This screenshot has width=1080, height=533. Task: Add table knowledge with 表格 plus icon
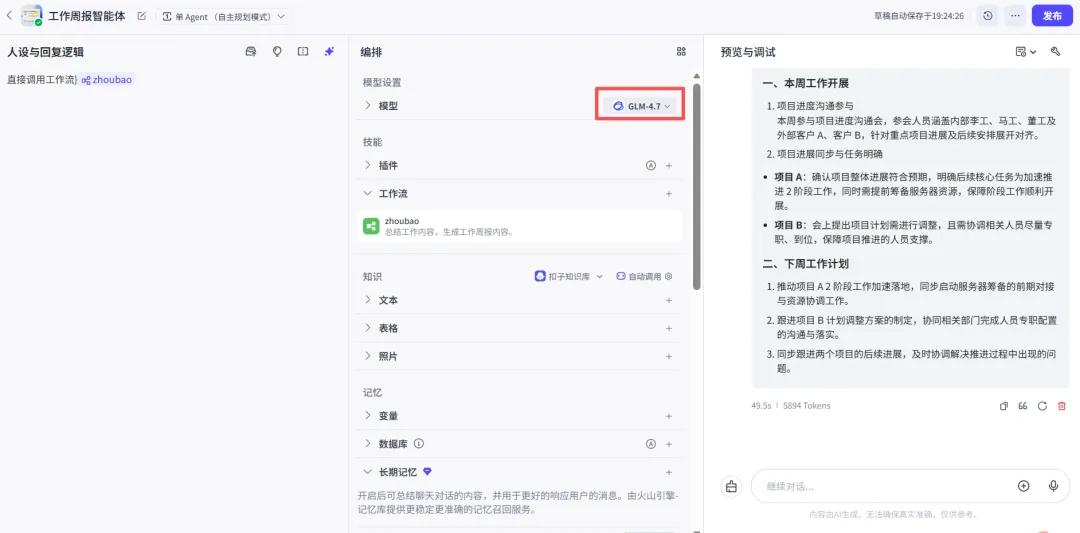point(669,328)
